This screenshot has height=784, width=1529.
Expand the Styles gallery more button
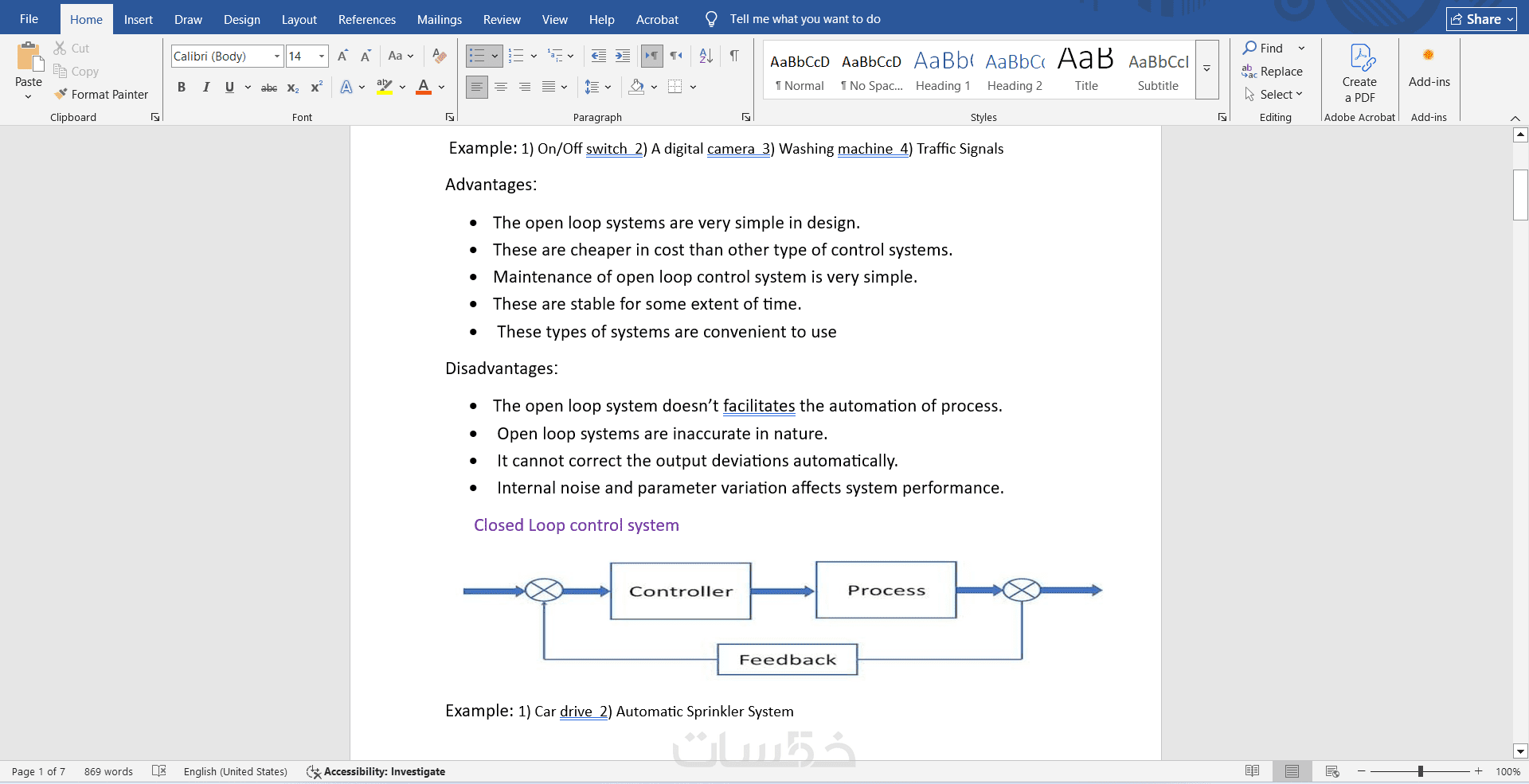(x=1207, y=70)
